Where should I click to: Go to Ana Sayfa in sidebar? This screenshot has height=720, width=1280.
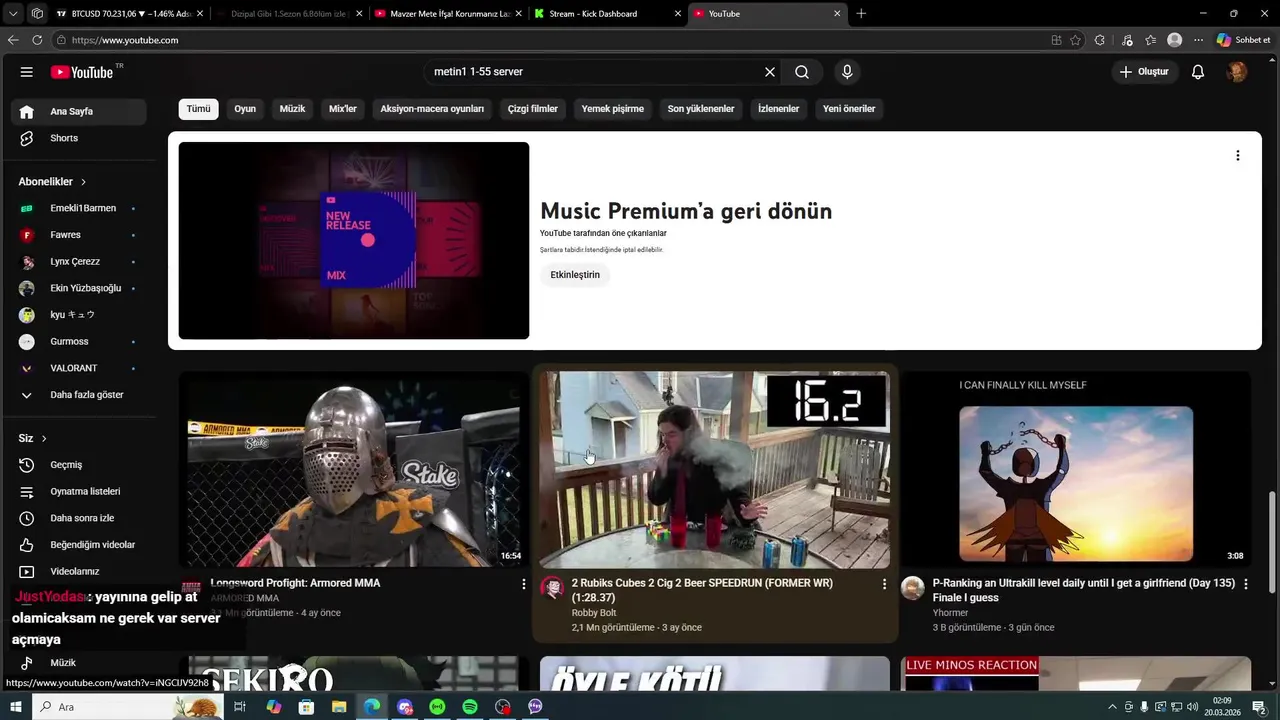pyautogui.click(x=79, y=111)
